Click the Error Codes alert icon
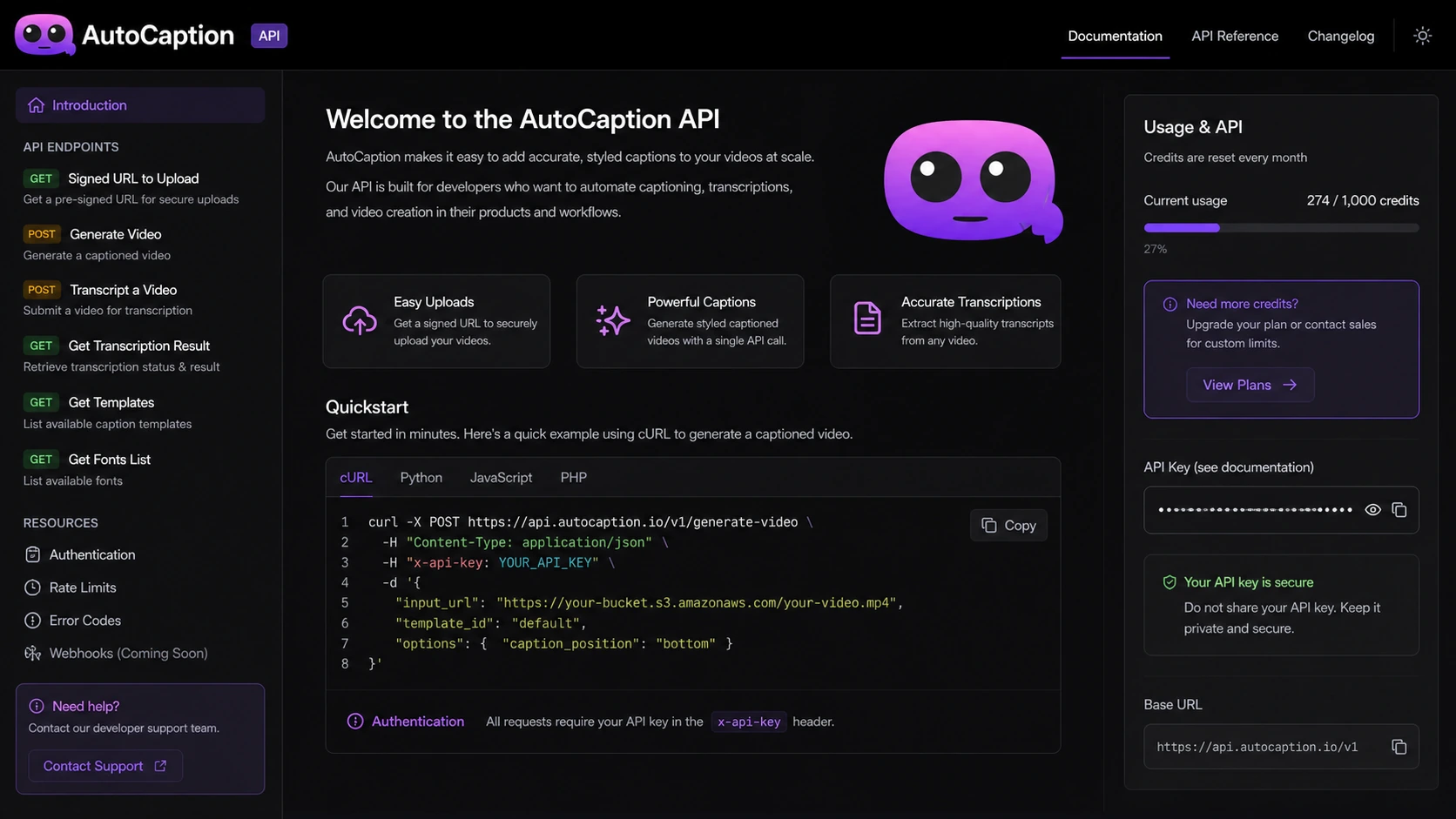Image resolution: width=1456 pixels, height=819 pixels. click(x=32, y=621)
